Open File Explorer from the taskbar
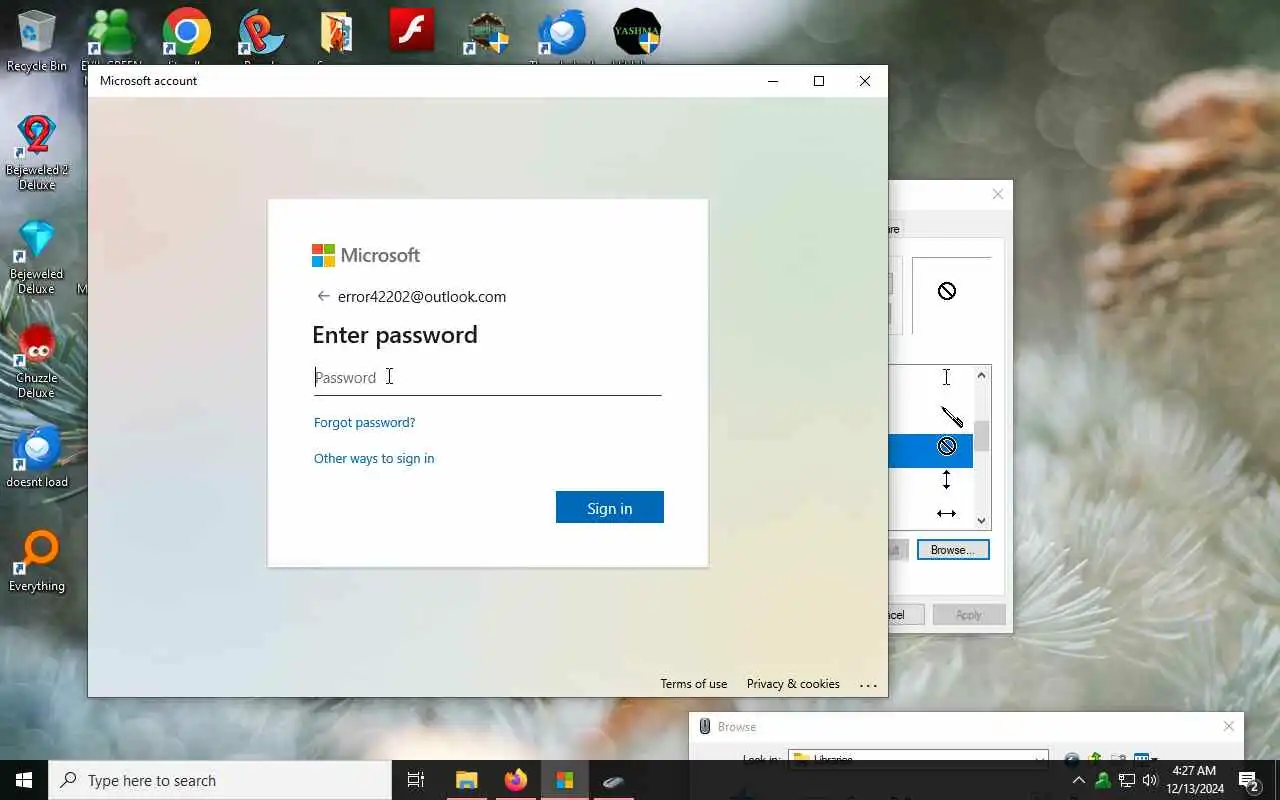 (466, 780)
